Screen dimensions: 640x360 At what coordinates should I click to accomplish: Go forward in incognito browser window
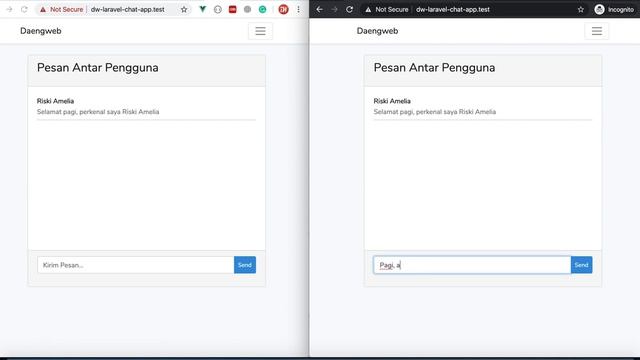point(334,9)
